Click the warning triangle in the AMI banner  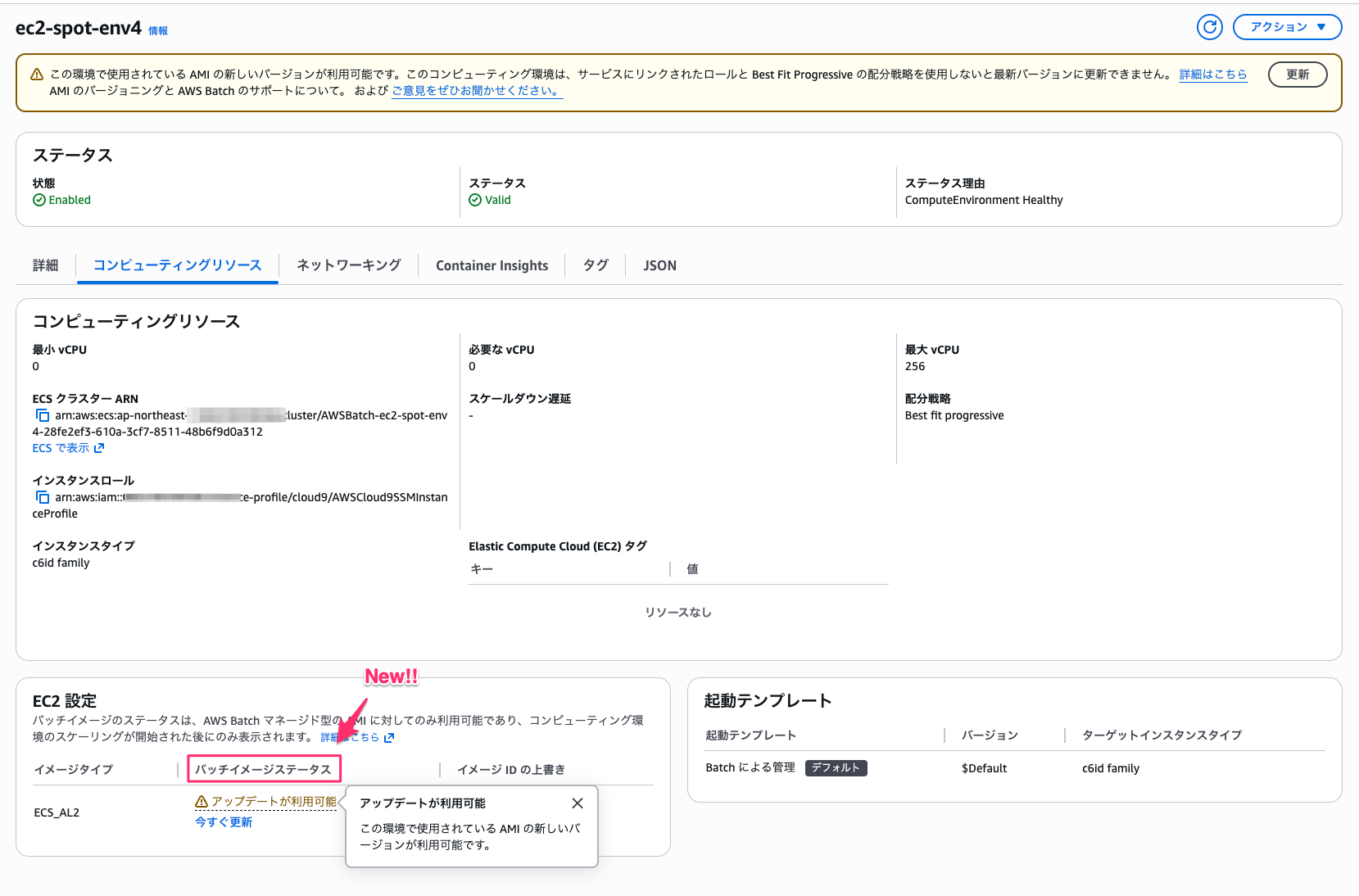[x=37, y=74]
